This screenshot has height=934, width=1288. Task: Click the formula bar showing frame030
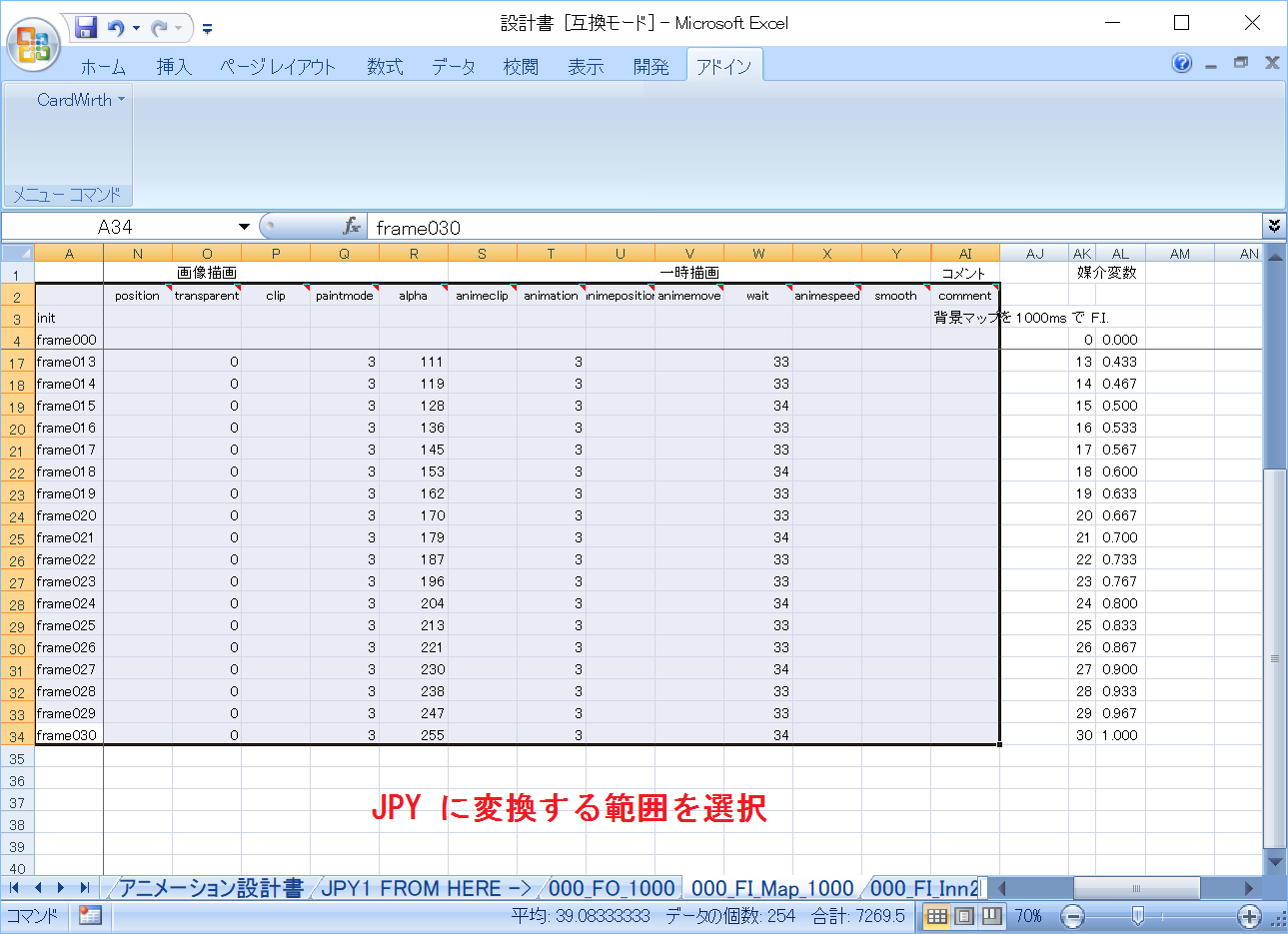813,227
